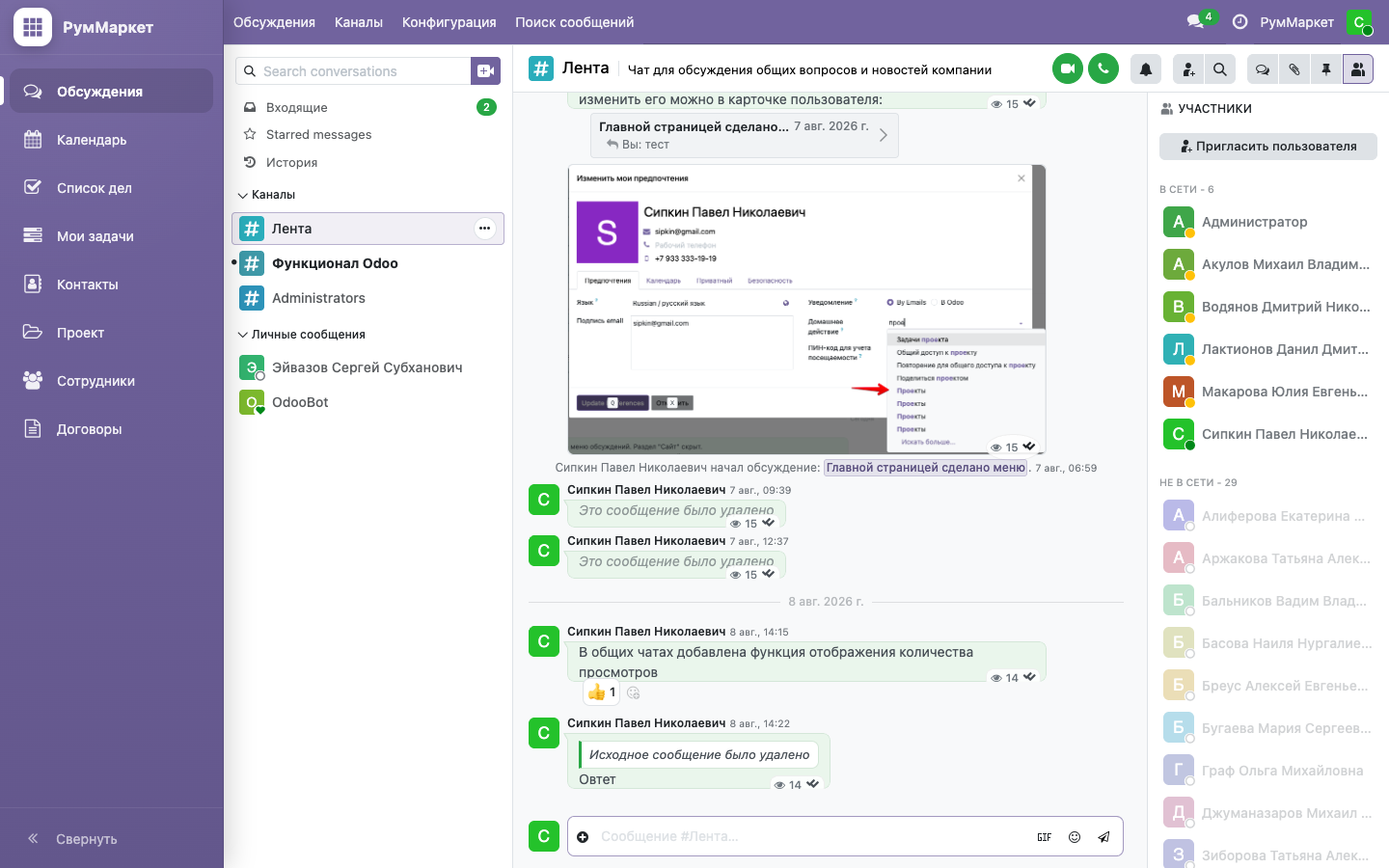Viewport: 1389px width, 868px height.
Task: Select member Макарова Юлия in participants list
Action: point(1267,392)
